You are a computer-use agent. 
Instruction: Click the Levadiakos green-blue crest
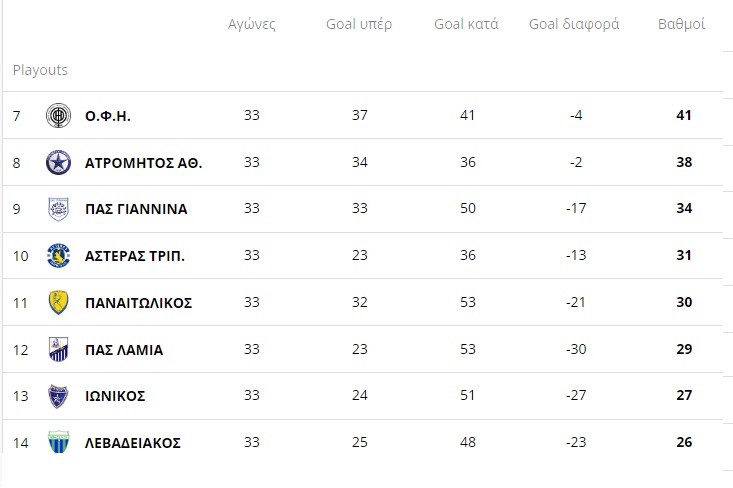58,442
